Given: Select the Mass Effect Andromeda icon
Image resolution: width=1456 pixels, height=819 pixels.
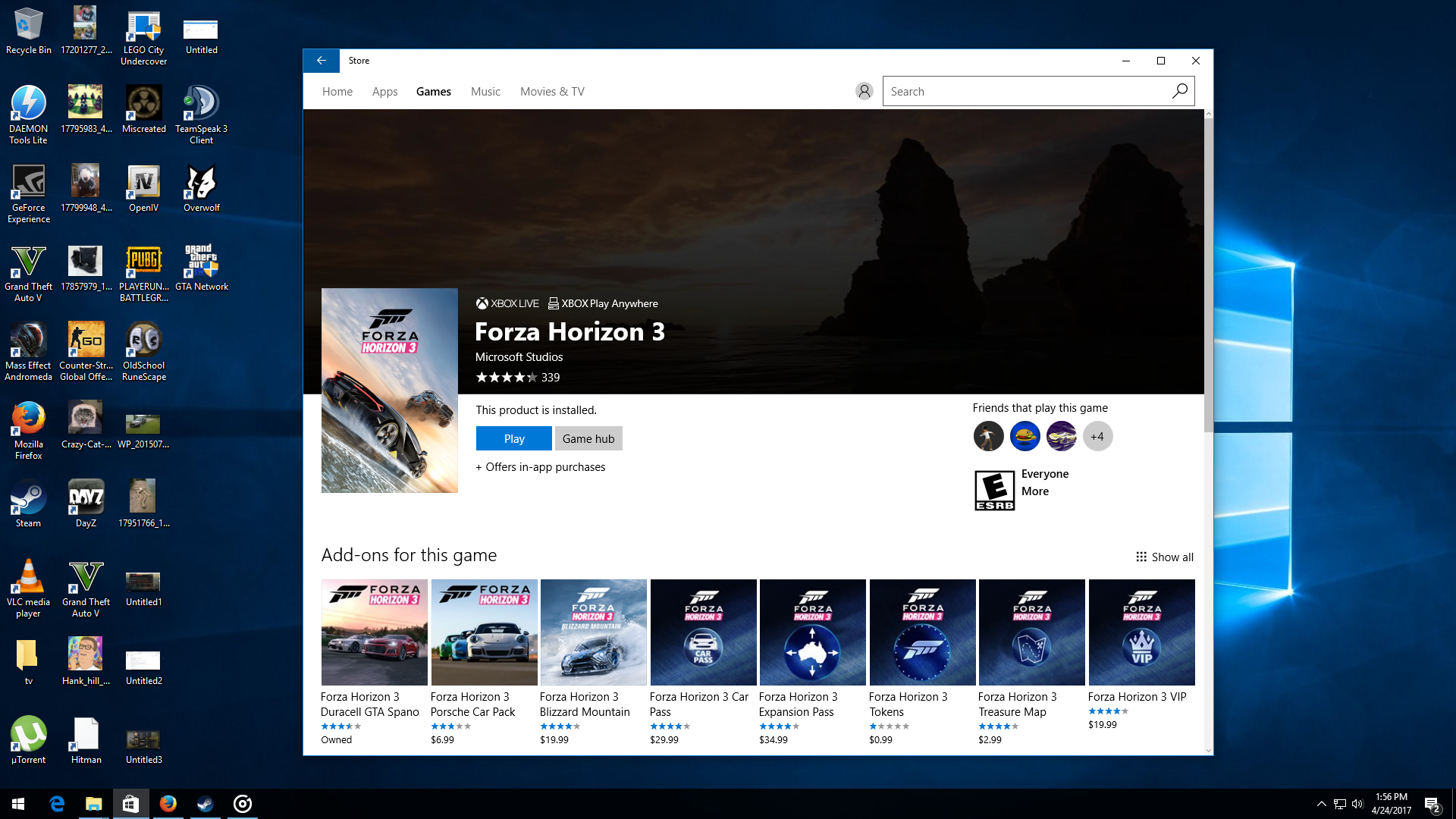Looking at the screenshot, I should (29, 351).
